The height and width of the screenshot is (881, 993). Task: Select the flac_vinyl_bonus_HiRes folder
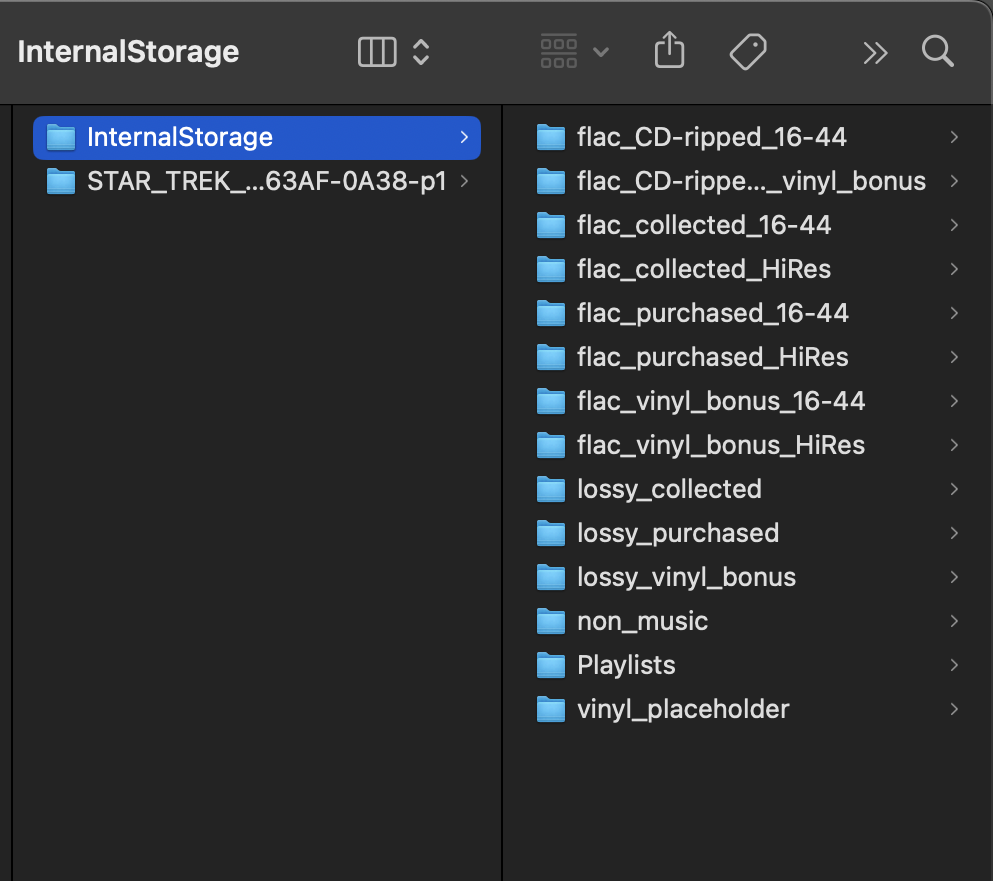pyautogui.click(x=720, y=445)
